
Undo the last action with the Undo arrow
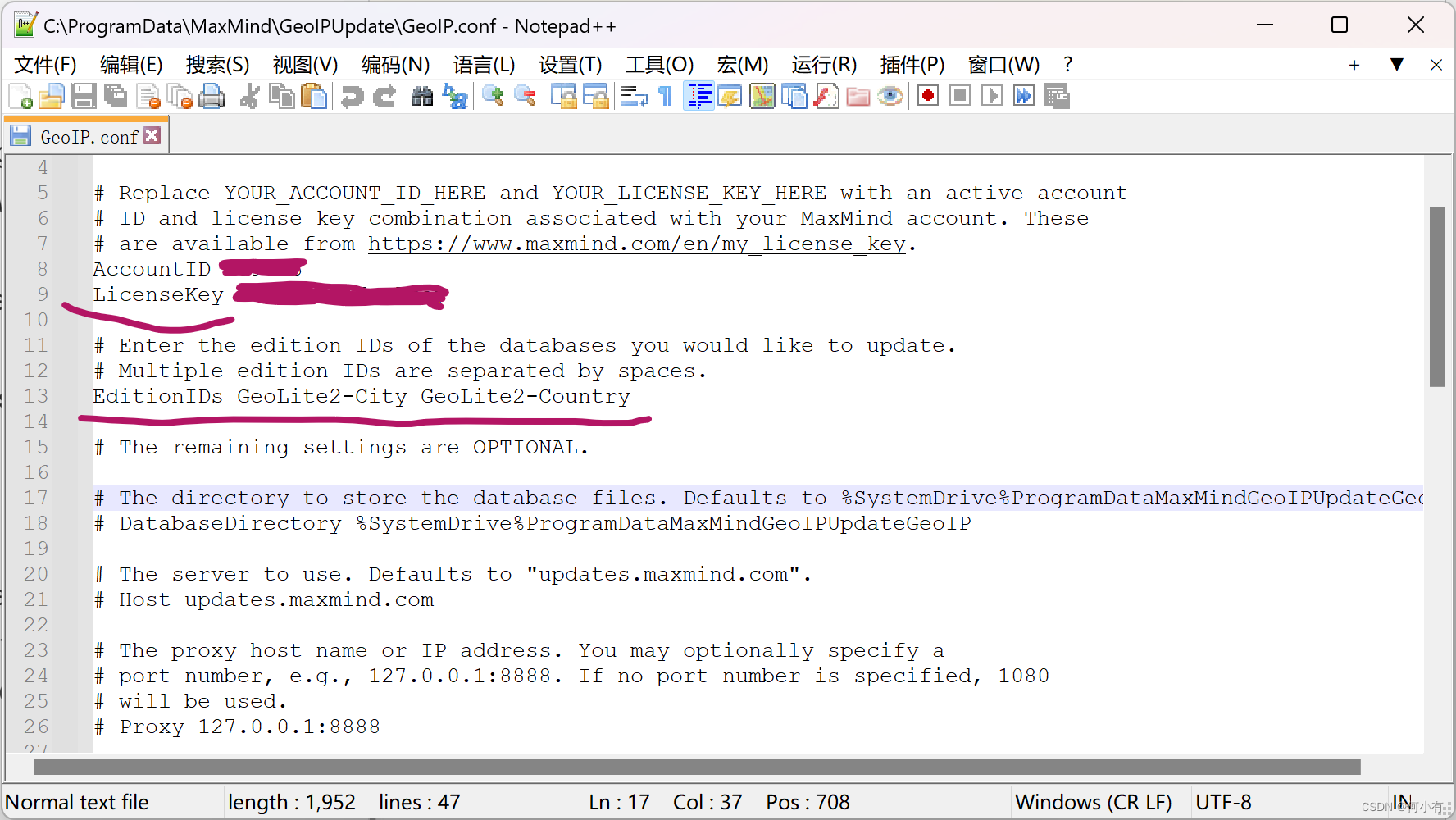(353, 97)
